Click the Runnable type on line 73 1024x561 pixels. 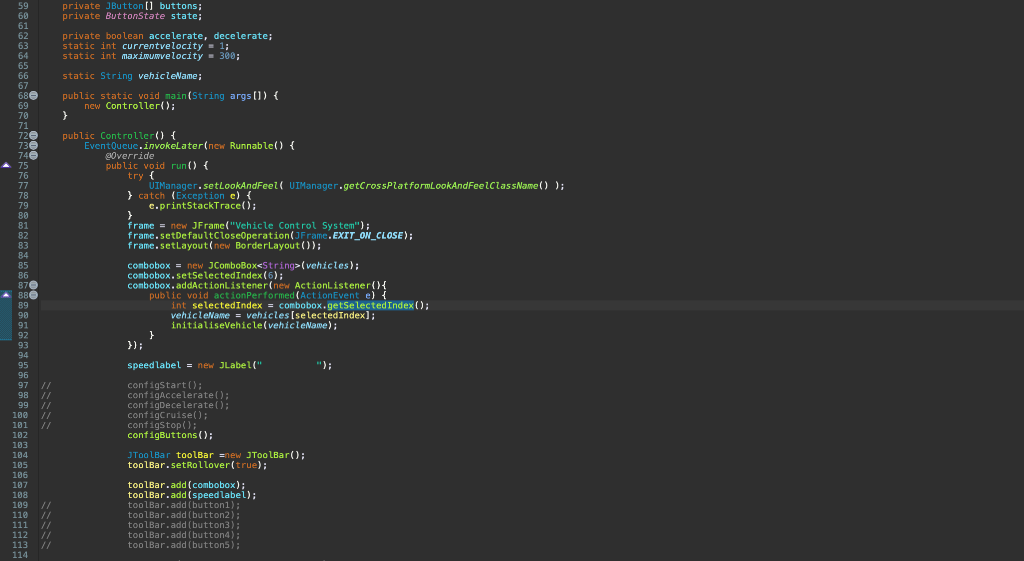click(251, 146)
